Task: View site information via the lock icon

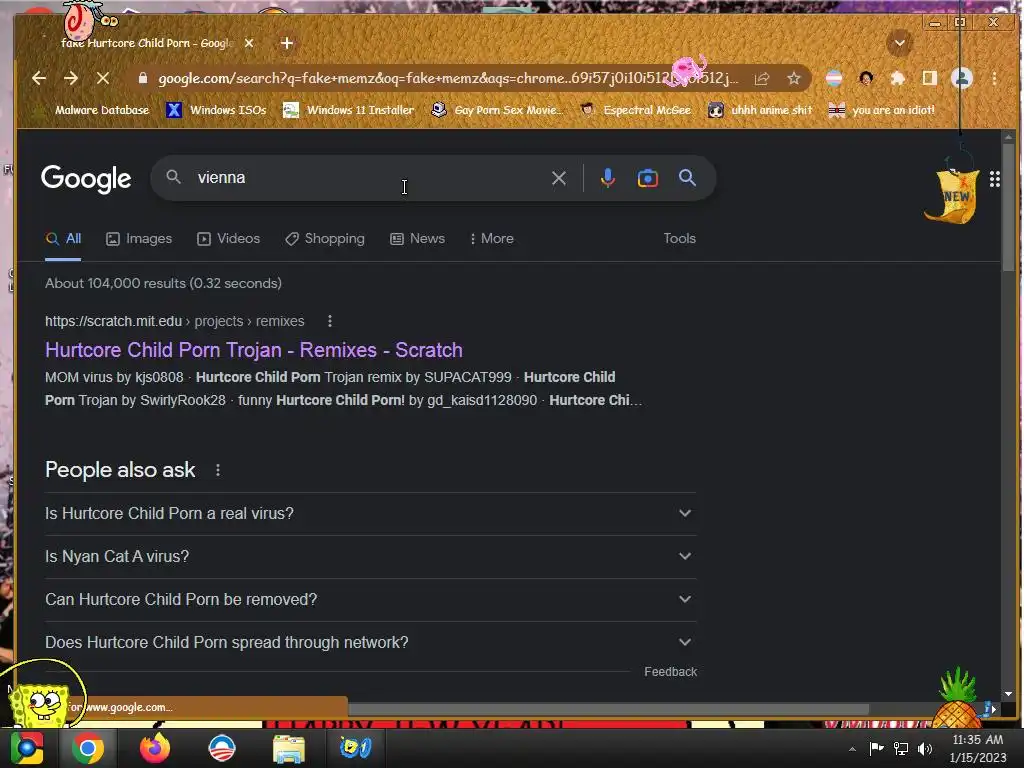Action: (x=142, y=78)
